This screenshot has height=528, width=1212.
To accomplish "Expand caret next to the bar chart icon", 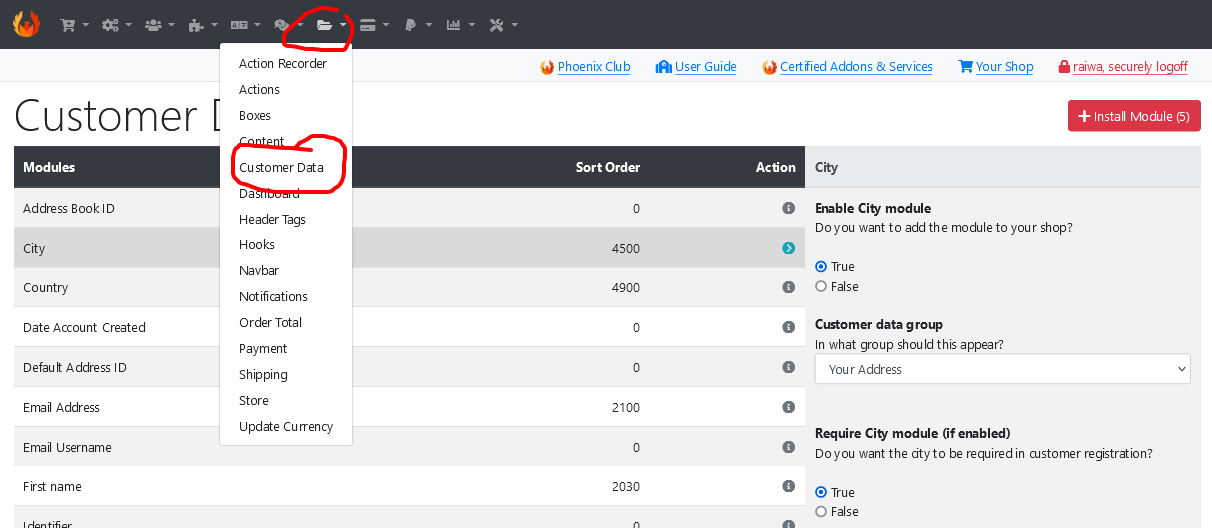I will [x=472, y=26].
